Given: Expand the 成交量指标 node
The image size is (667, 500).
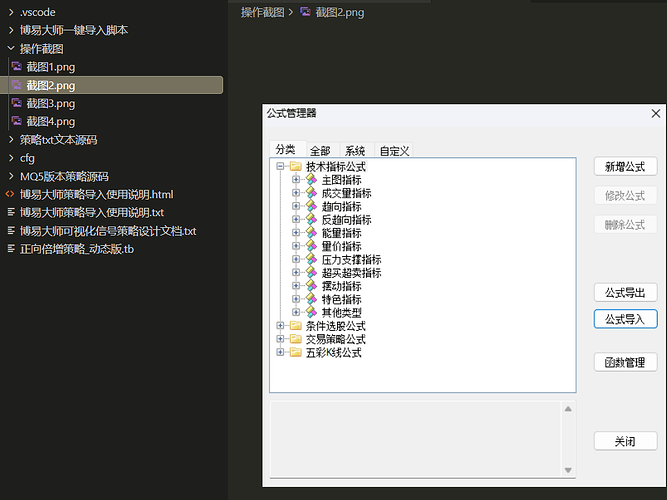Looking at the screenshot, I should (296, 193).
